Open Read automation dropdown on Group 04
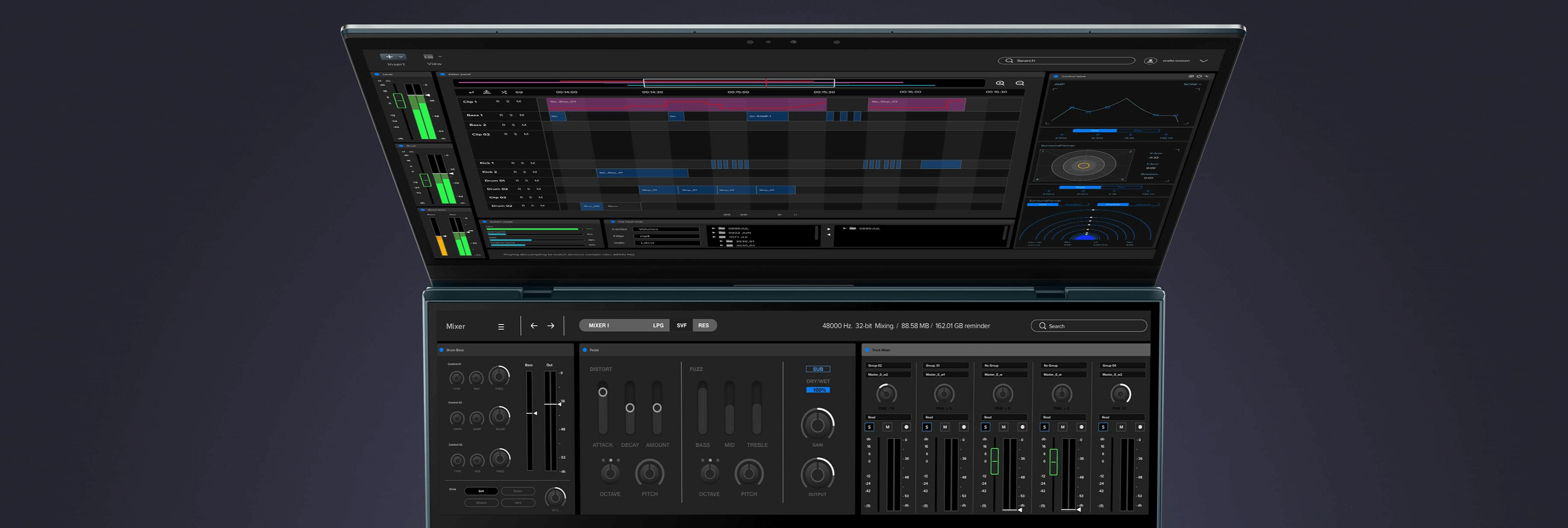 point(1122,417)
